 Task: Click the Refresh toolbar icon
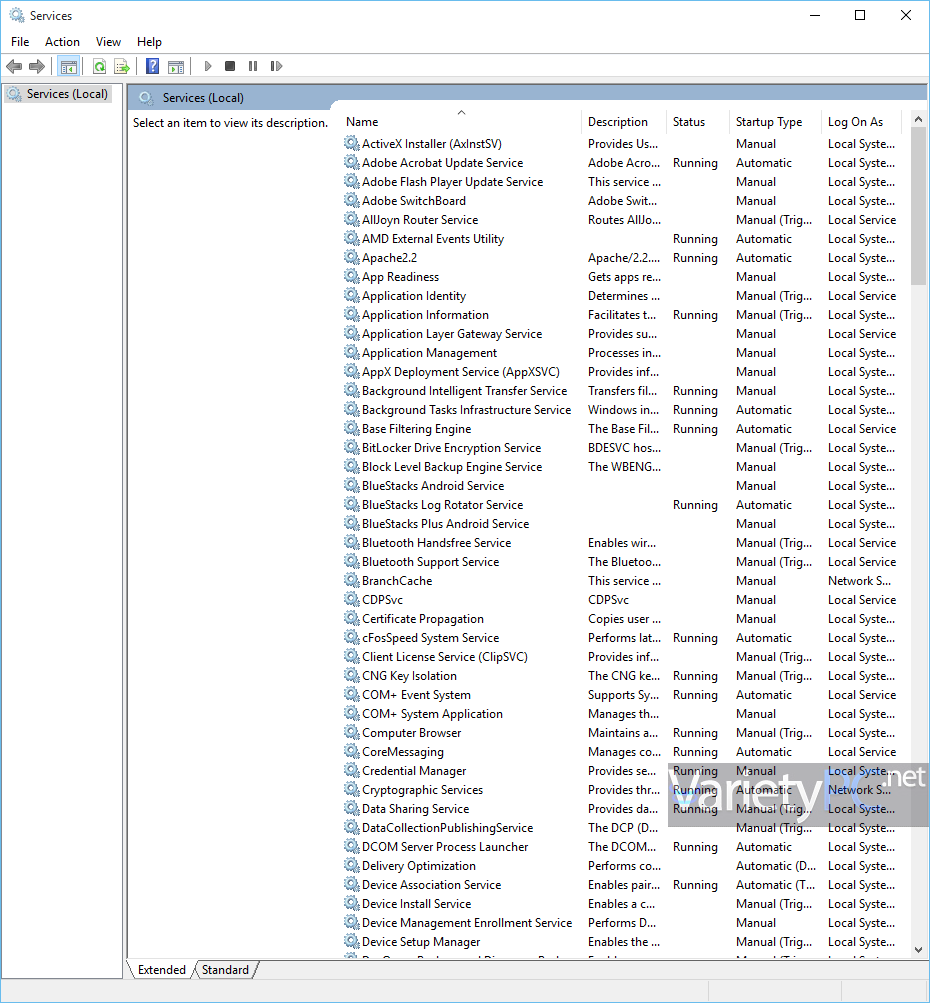(99, 67)
